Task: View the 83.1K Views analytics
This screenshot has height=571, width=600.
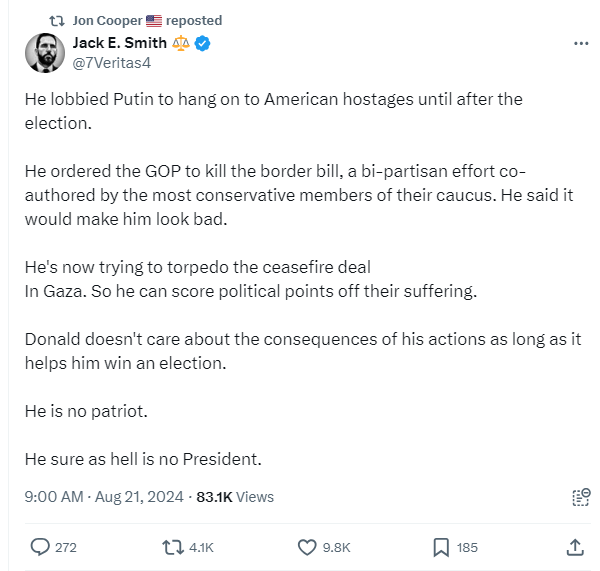Action: pos(235,497)
